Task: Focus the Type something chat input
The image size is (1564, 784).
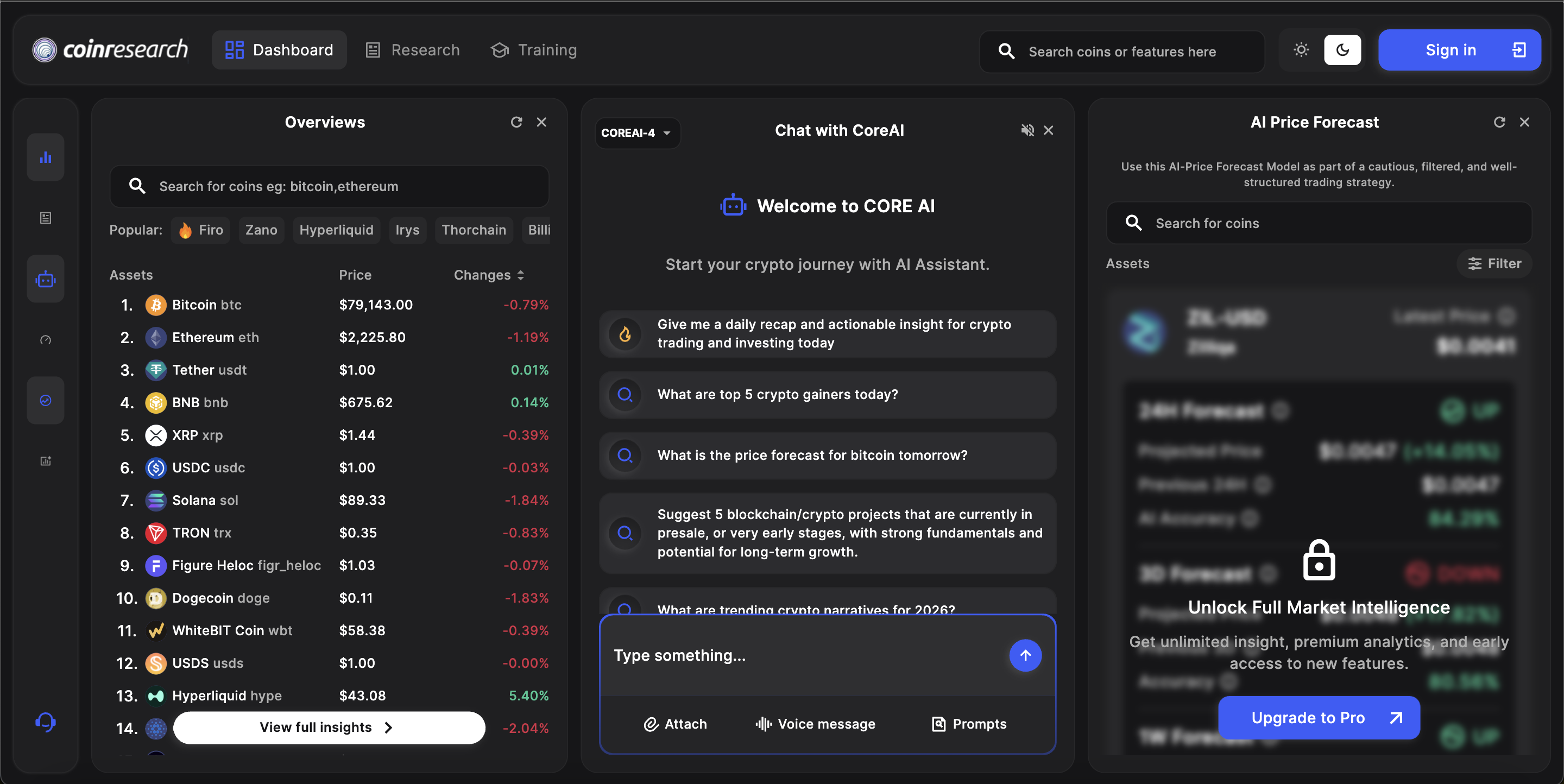Action: pos(804,655)
